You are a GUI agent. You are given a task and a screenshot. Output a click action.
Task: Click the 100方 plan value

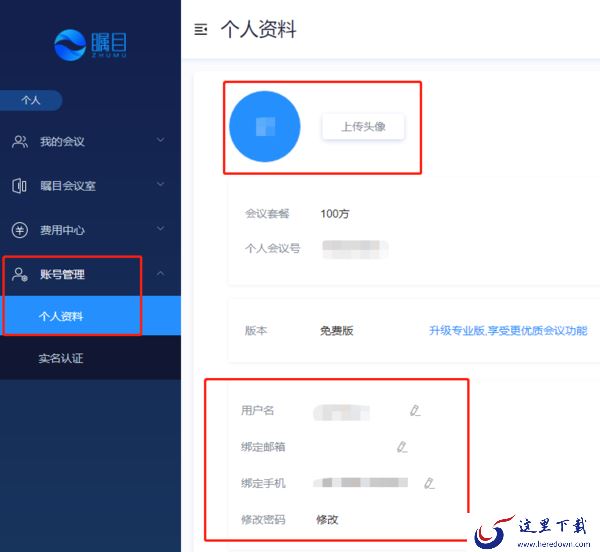coord(335,213)
